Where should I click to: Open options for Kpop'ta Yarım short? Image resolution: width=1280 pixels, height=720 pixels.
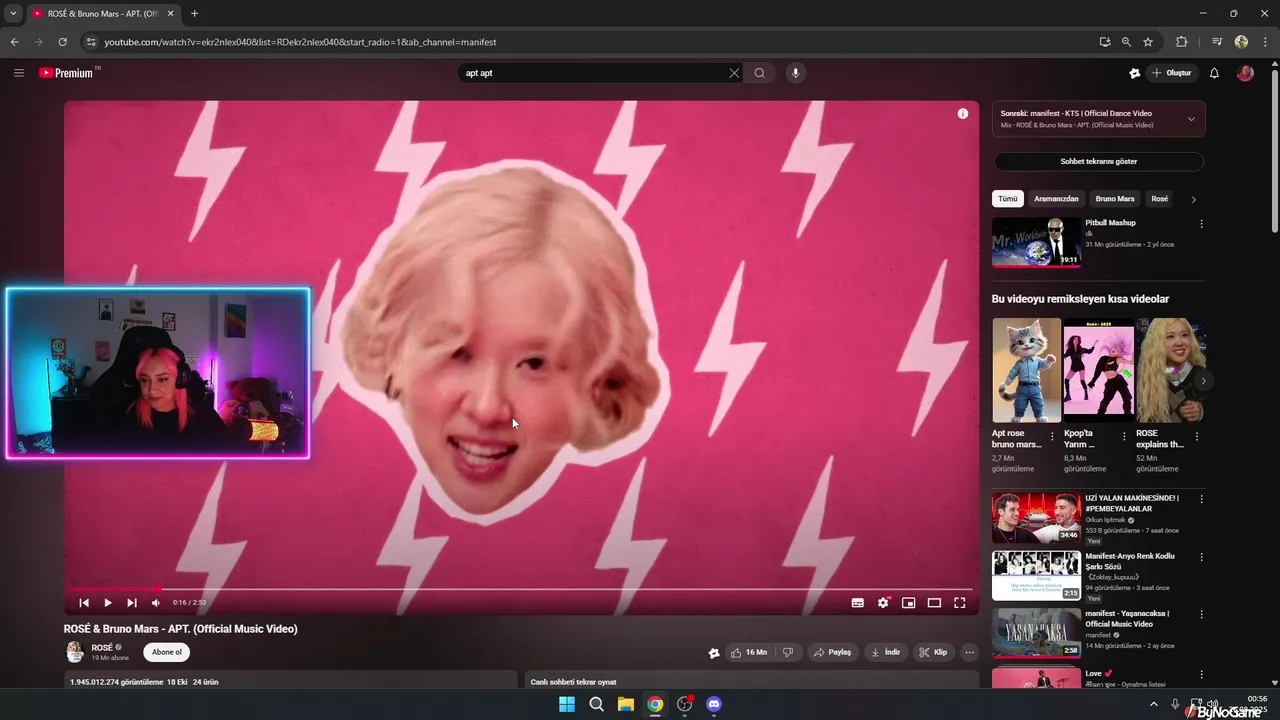[1124, 436]
